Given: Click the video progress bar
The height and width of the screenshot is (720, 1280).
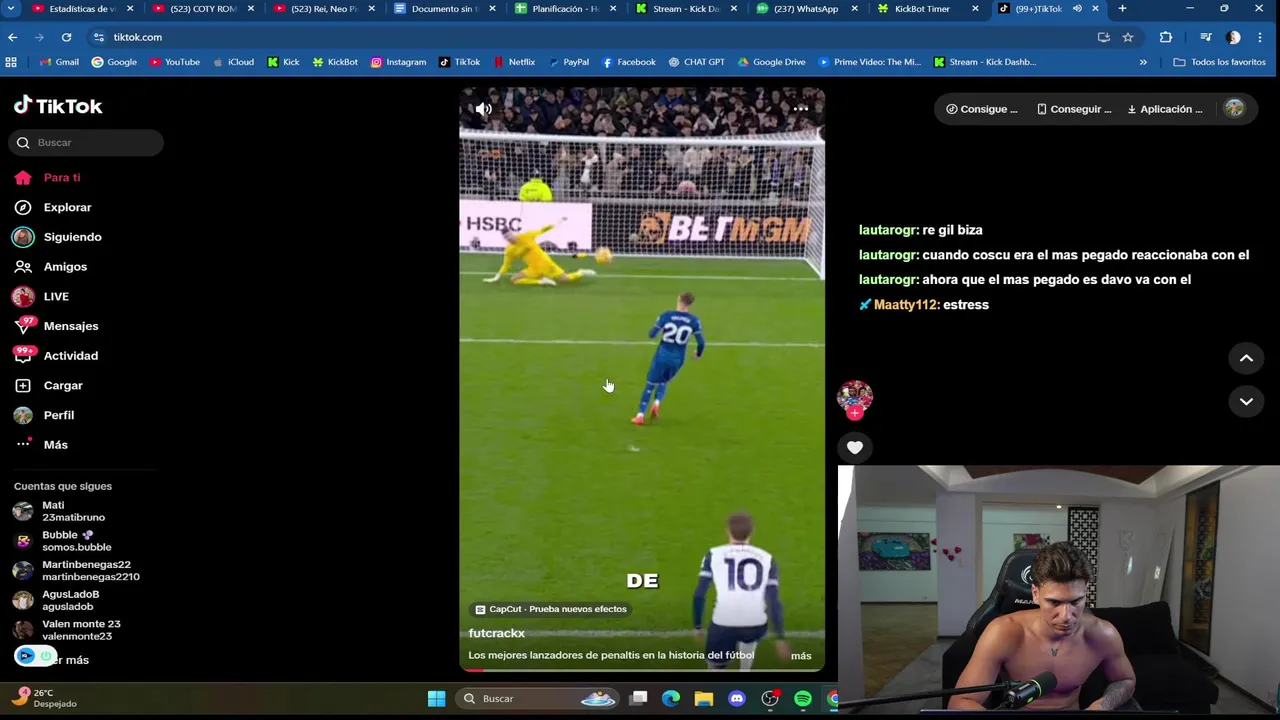Looking at the screenshot, I should pyautogui.click(x=642, y=670).
